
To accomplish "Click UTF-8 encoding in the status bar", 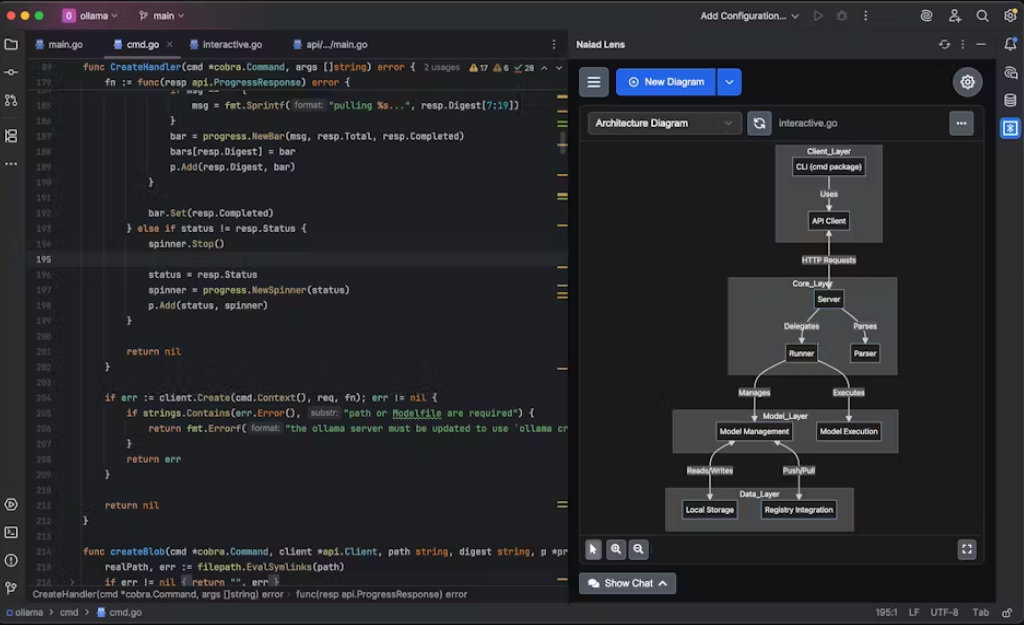I will 944,612.
